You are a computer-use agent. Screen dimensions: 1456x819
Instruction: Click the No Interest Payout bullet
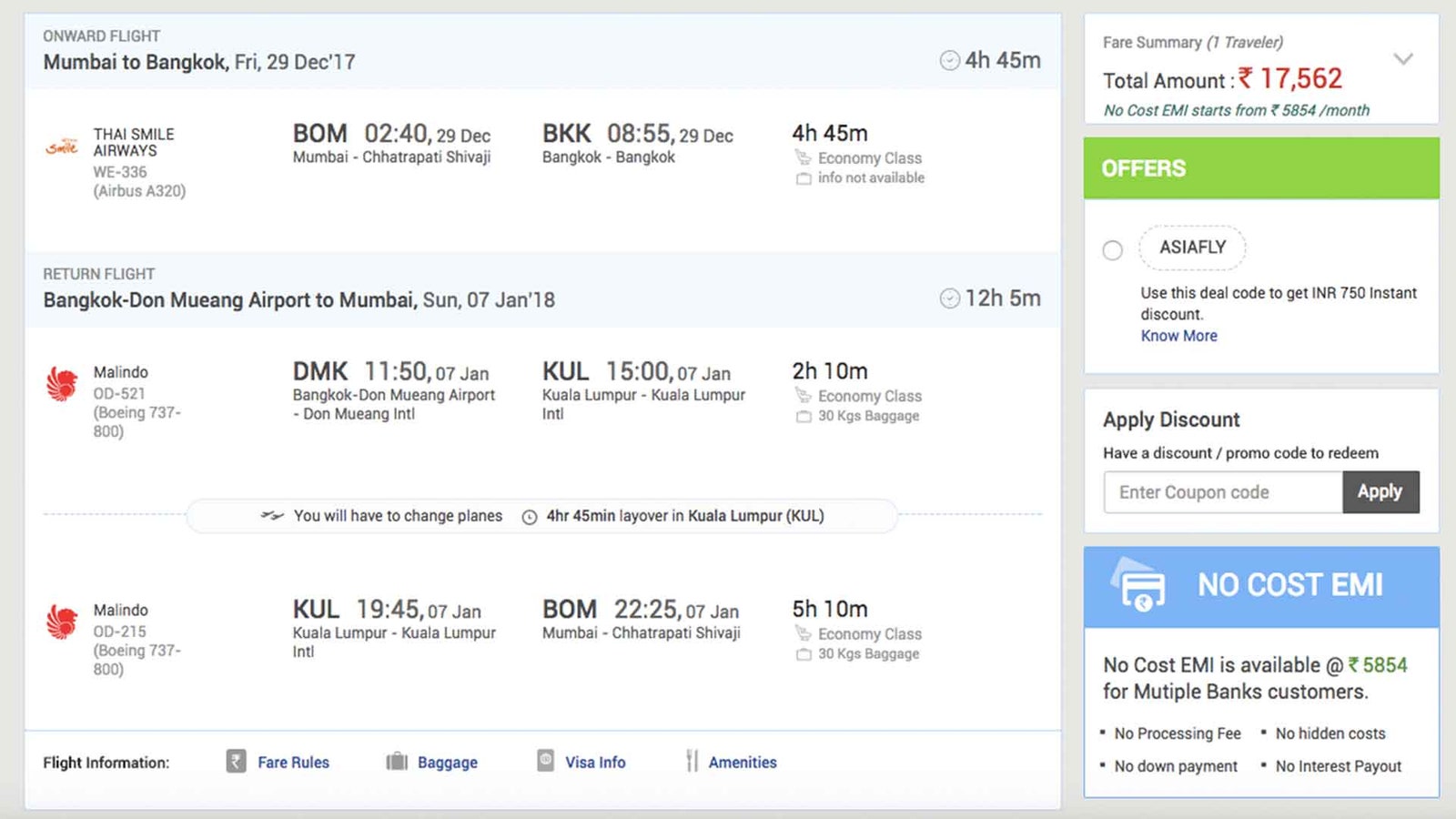click(1339, 766)
